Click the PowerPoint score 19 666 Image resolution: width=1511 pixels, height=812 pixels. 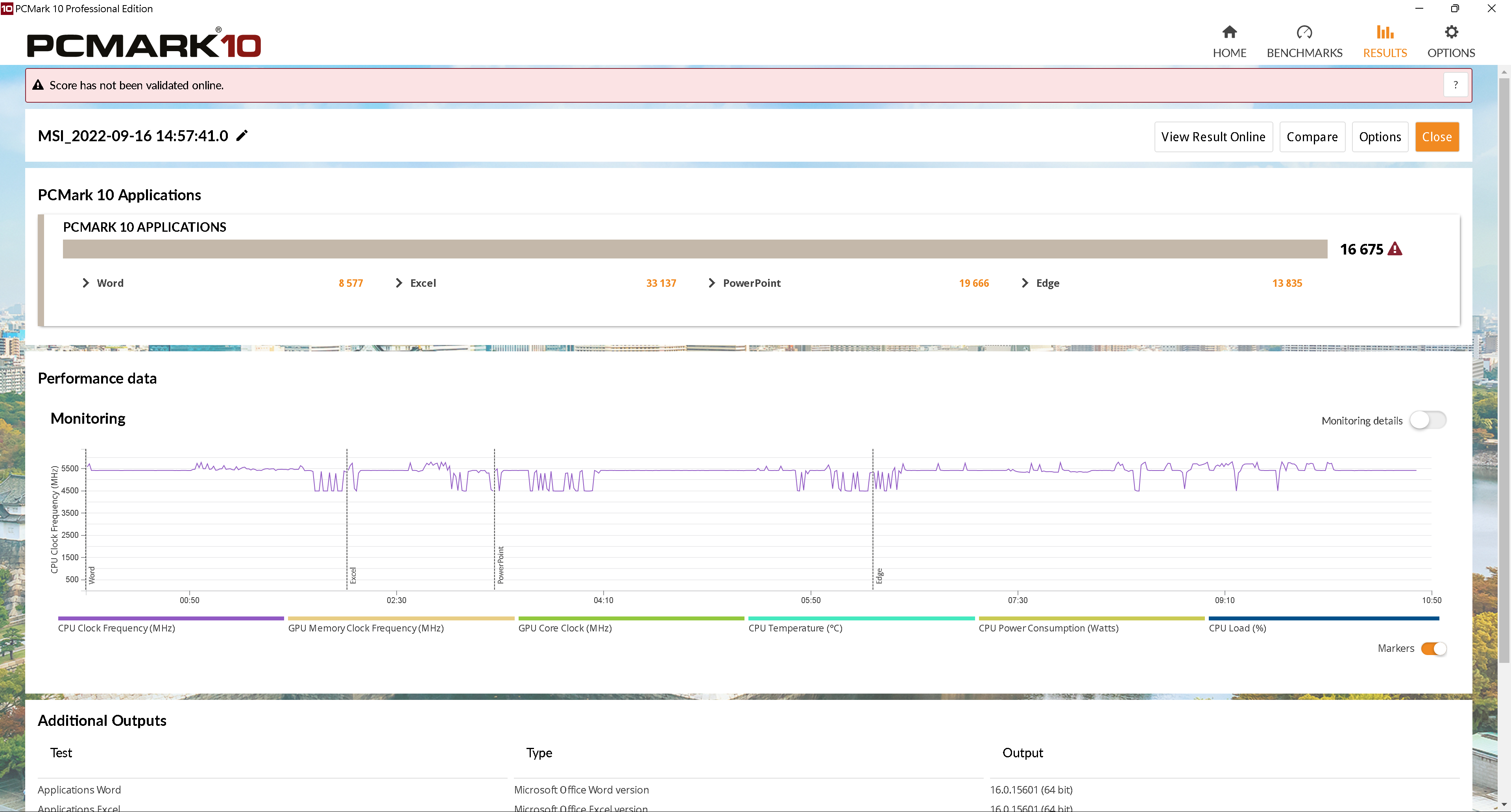pyautogui.click(x=974, y=283)
